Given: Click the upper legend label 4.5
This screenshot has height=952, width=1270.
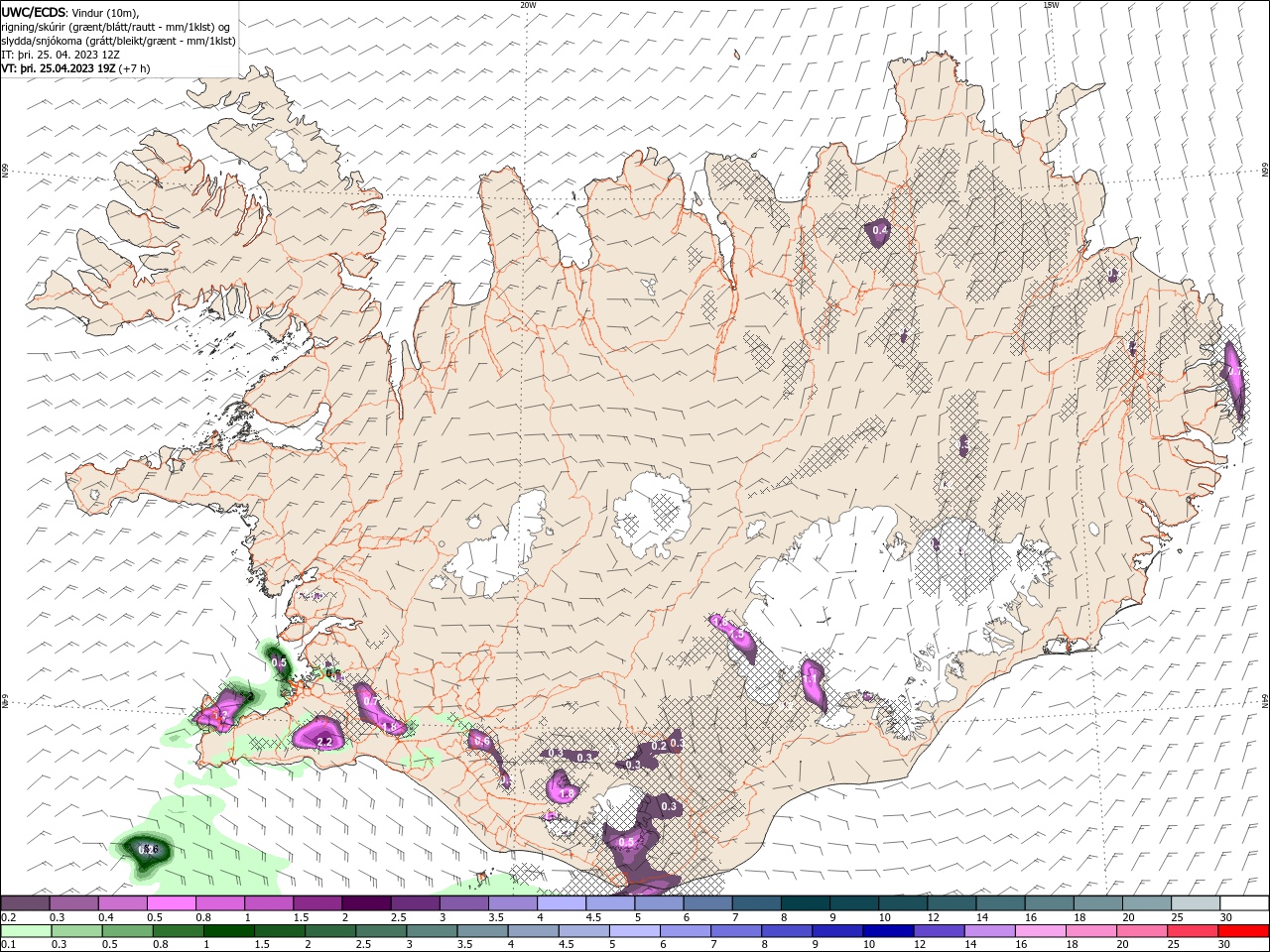Looking at the screenshot, I should pos(593,918).
